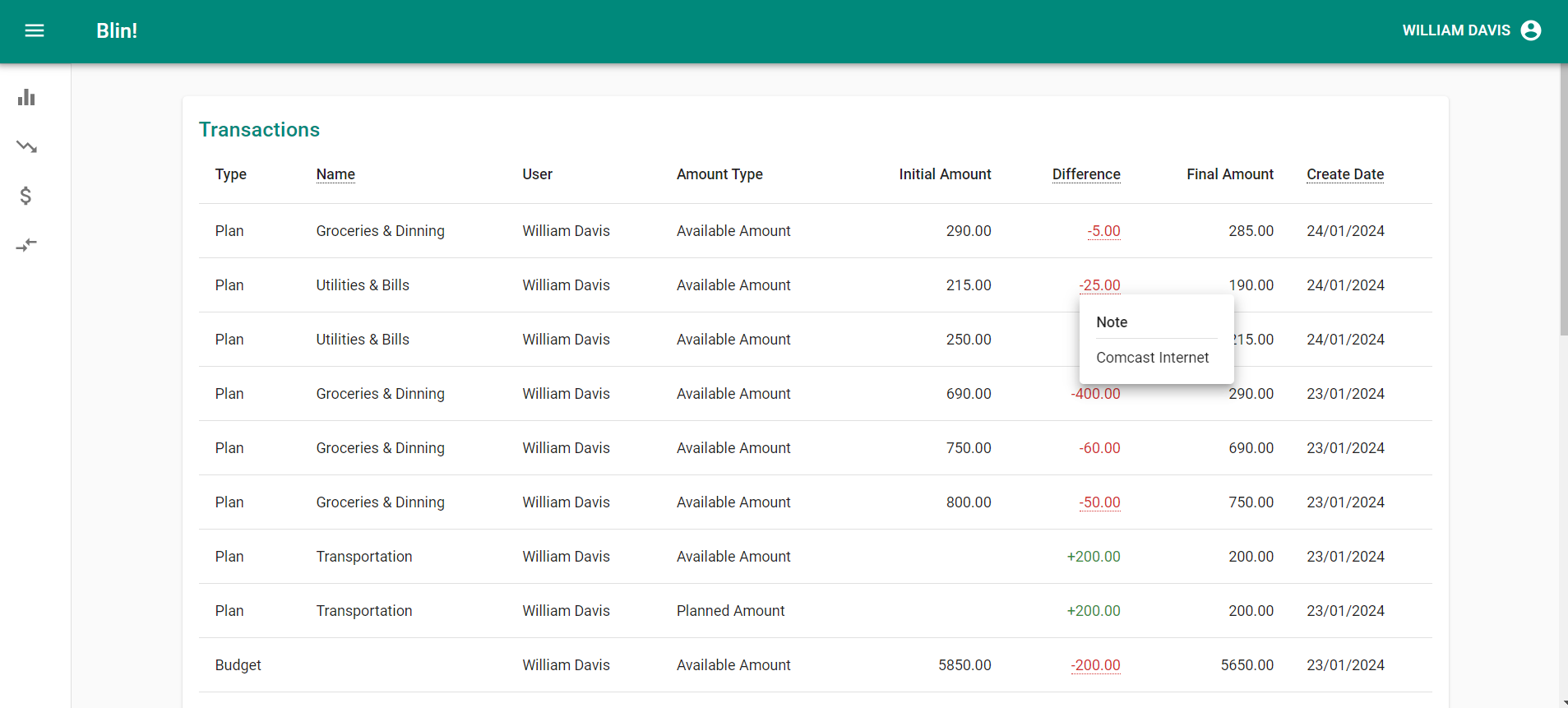
Task: Click the 5650.00 final amount
Action: pyautogui.click(x=1247, y=665)
